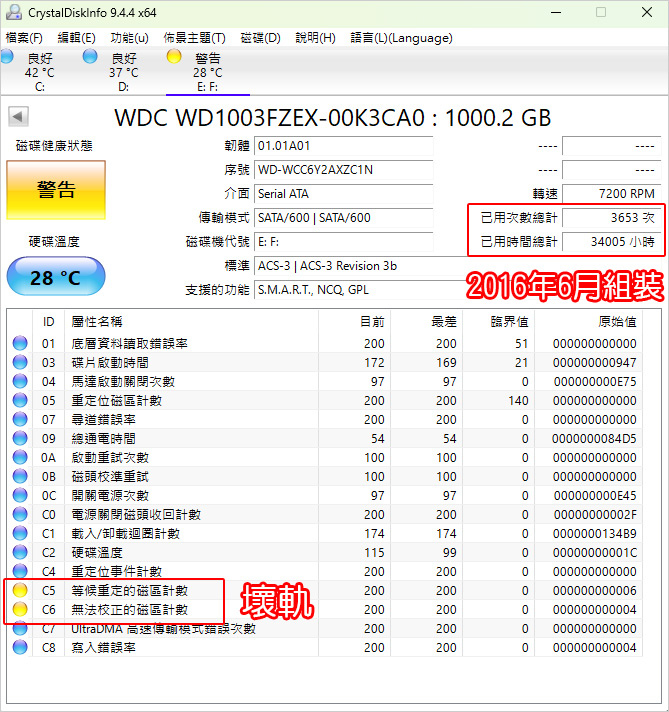The image size is (669, 712).
Task: Click status orb for attribute C2
Action: coord(20,552)
